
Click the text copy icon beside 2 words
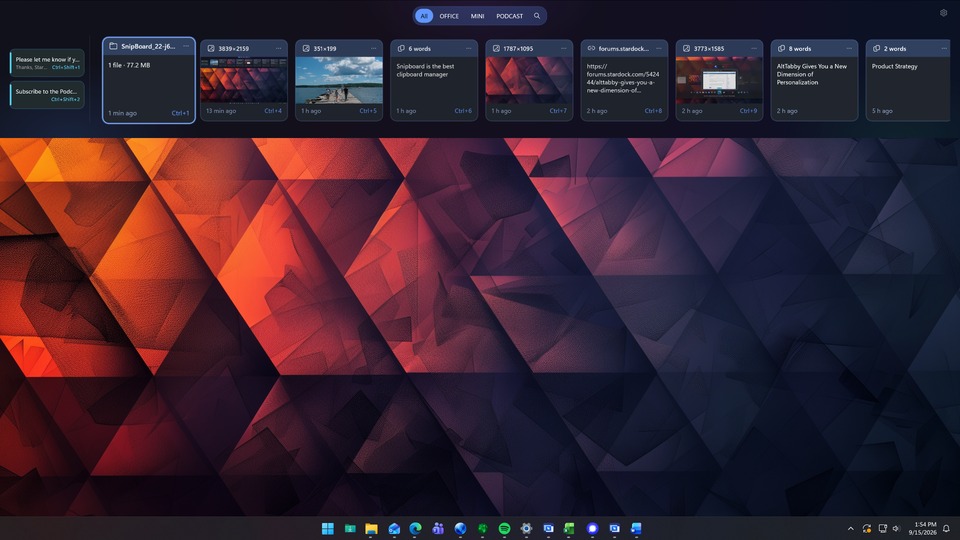click(876, 48)
